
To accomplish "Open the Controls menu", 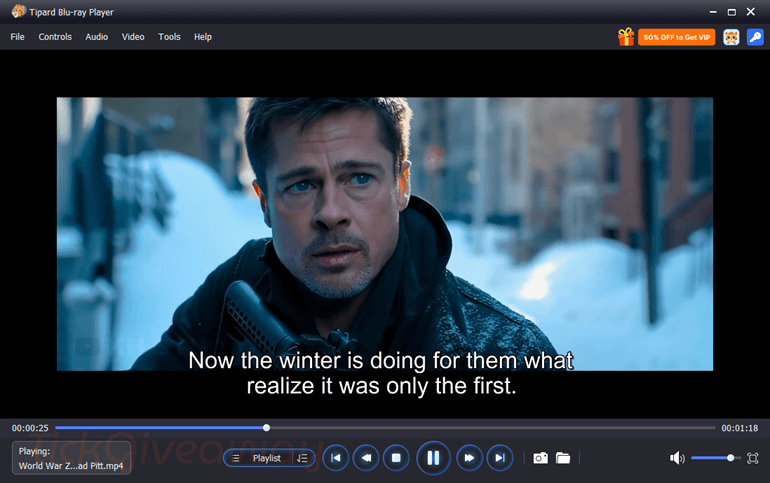I will 55,37.
